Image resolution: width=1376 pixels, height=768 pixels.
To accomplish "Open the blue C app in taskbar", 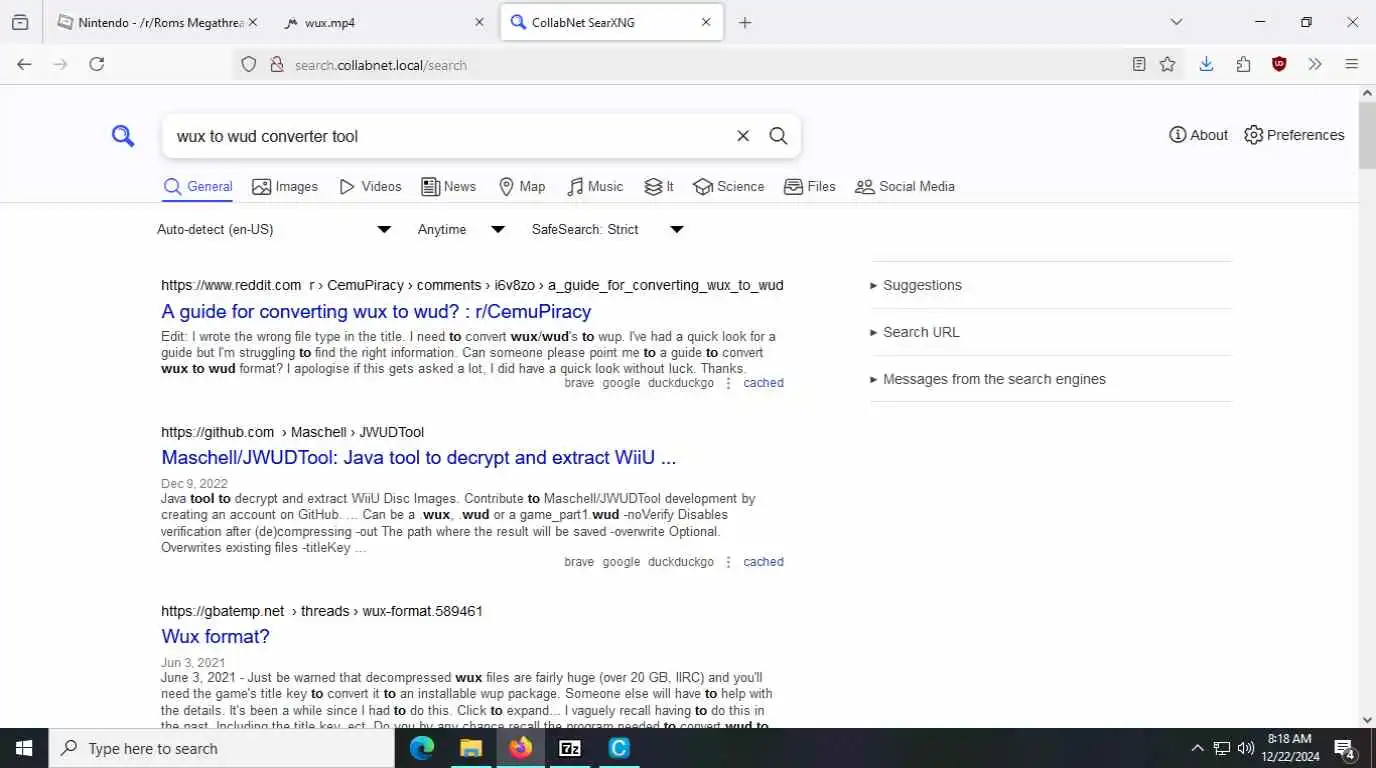I will (x=619, y=748).
